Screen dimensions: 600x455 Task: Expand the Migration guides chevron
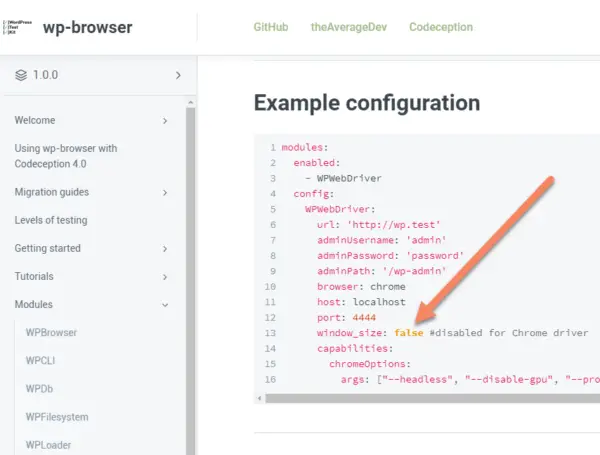pyautogui.click(x=165, y=192)
